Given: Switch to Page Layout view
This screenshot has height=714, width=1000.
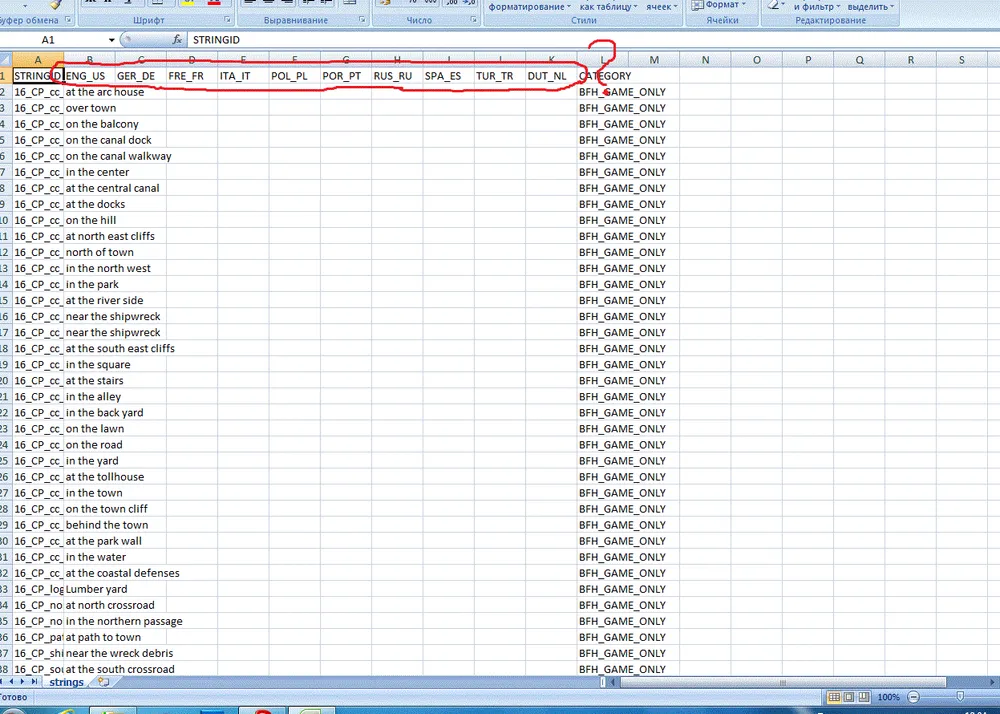Looking at the screenshot, I should click(x=848, y=697).
